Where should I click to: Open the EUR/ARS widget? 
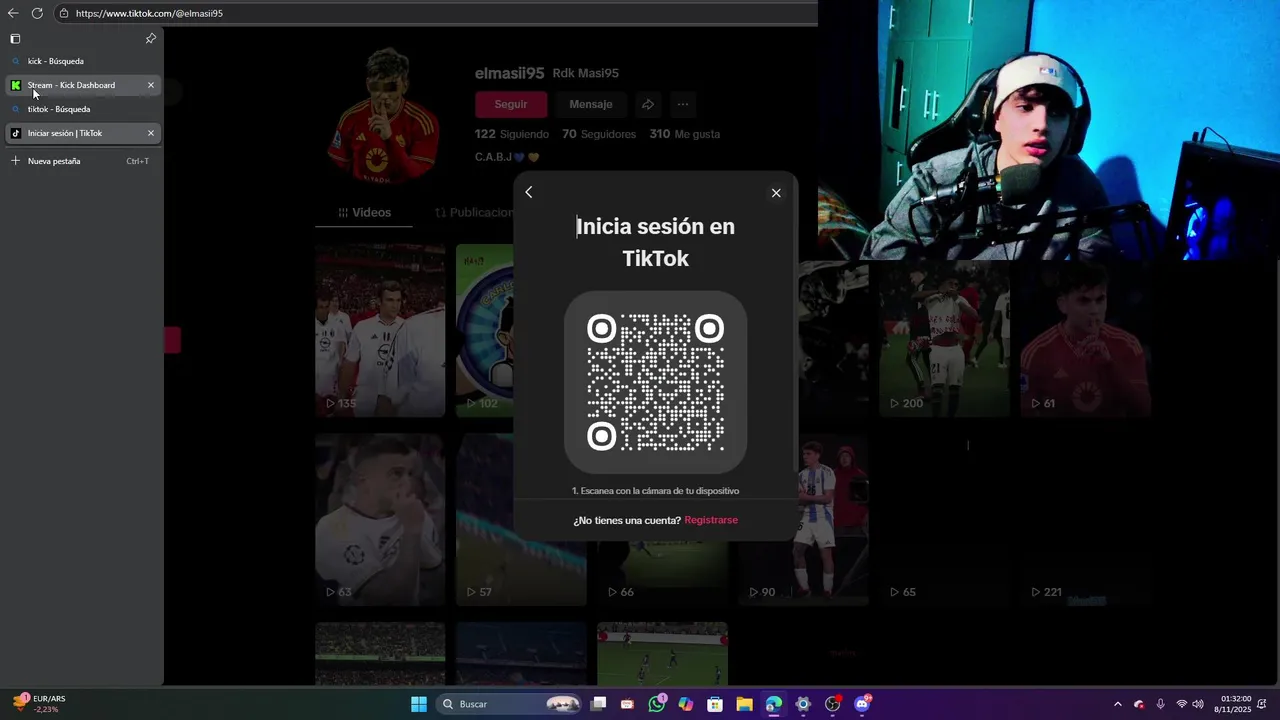[x=40, y=704]
